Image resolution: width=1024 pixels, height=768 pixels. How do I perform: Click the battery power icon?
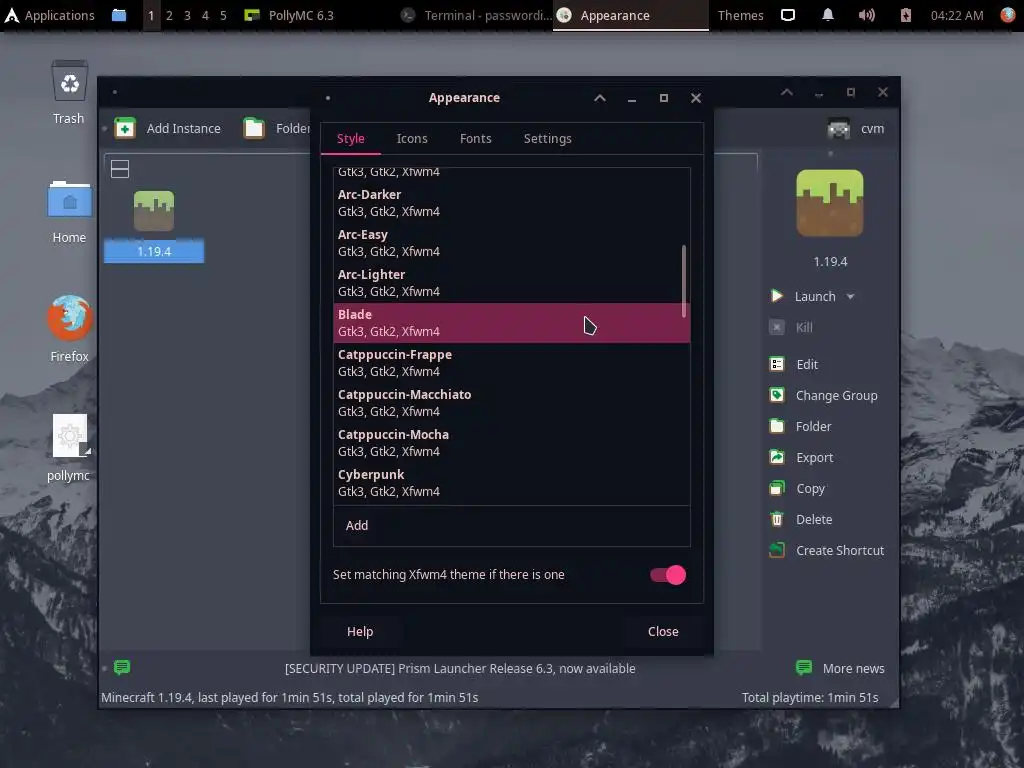906,15
